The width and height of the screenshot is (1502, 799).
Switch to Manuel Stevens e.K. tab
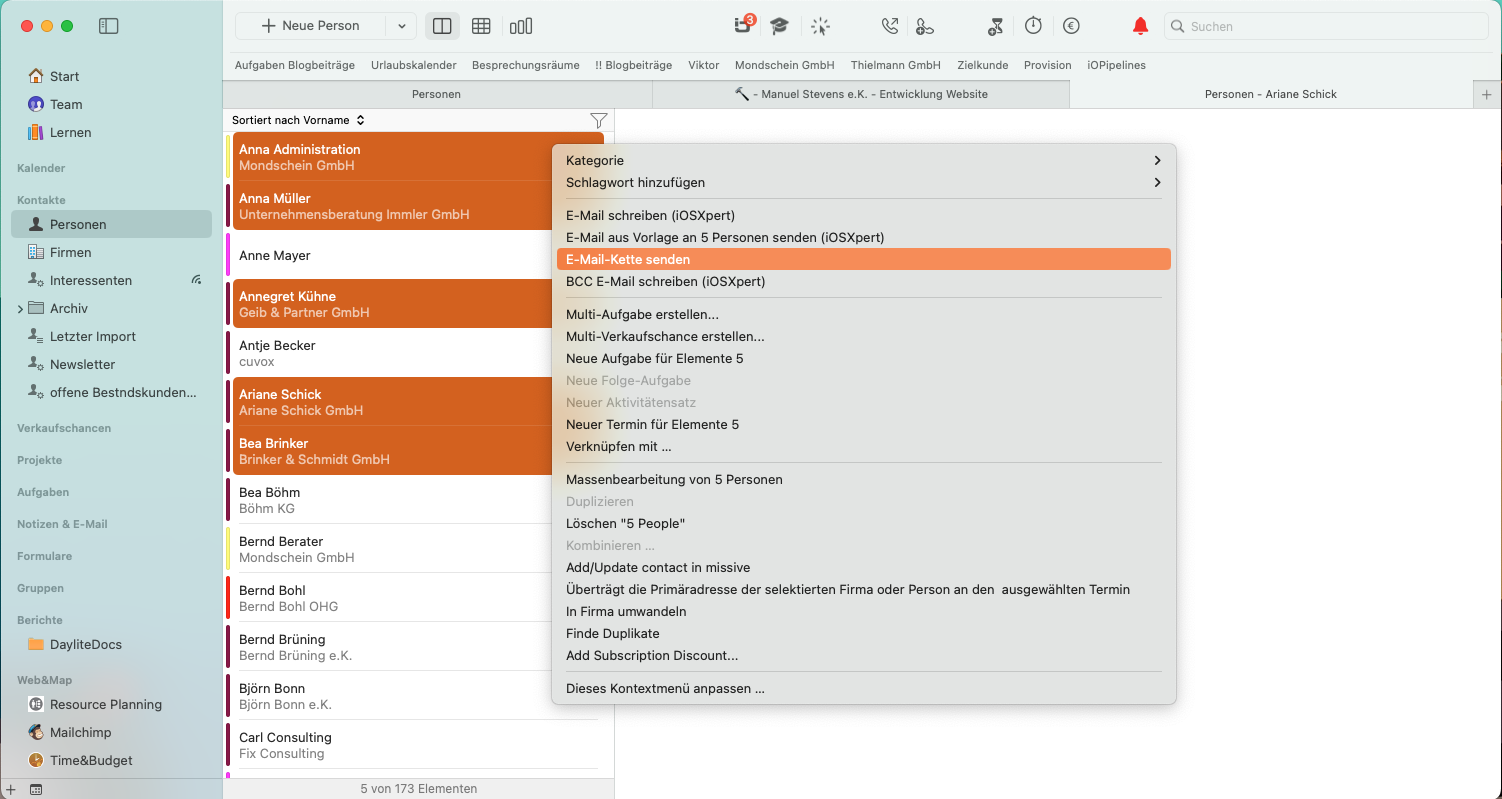tap(861, 94)
